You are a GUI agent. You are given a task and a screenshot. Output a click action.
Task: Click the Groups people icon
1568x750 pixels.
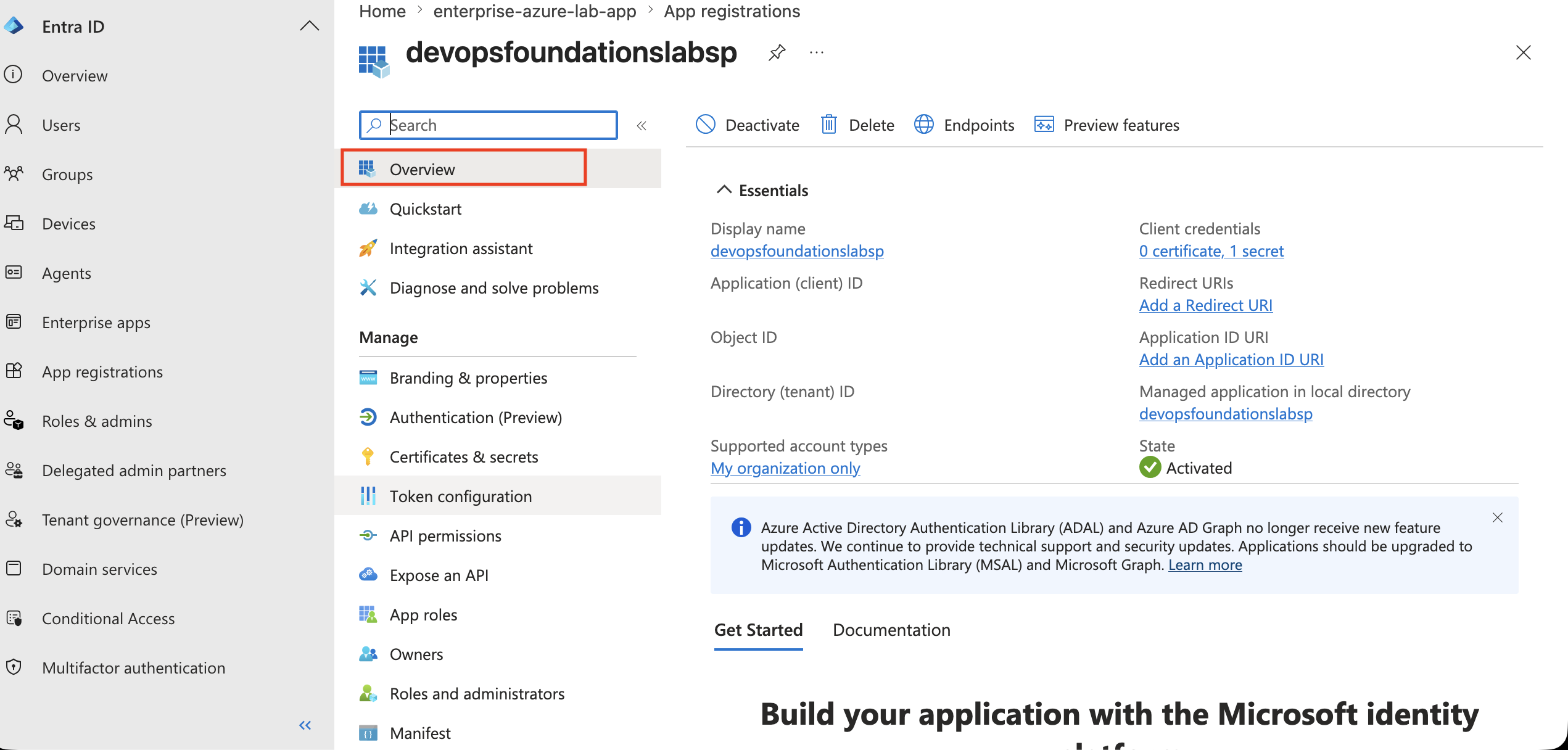14,174
